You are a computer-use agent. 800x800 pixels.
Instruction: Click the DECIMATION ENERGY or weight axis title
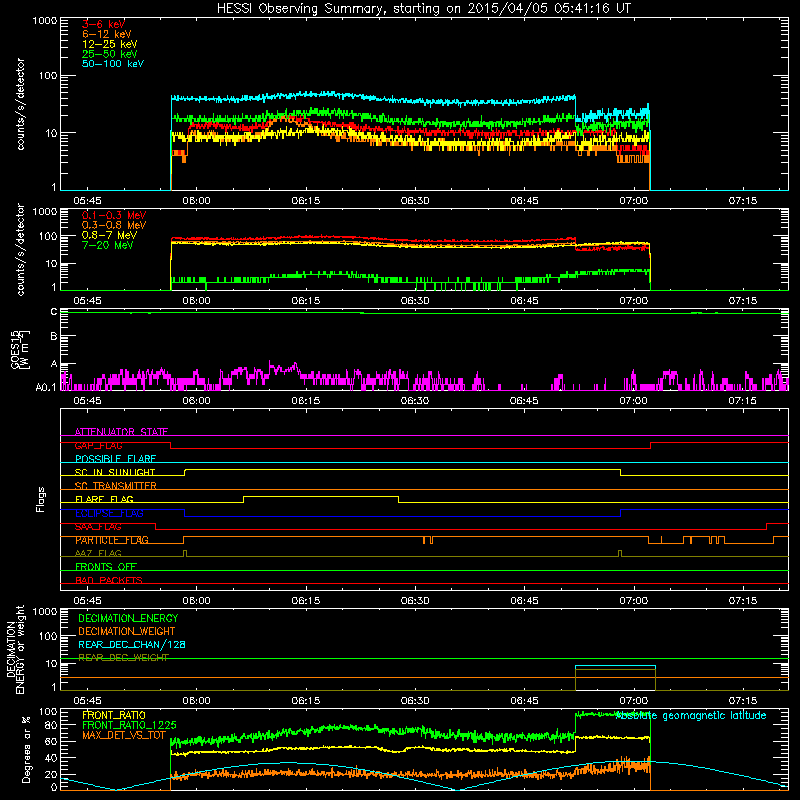click(x=15, y=649)
